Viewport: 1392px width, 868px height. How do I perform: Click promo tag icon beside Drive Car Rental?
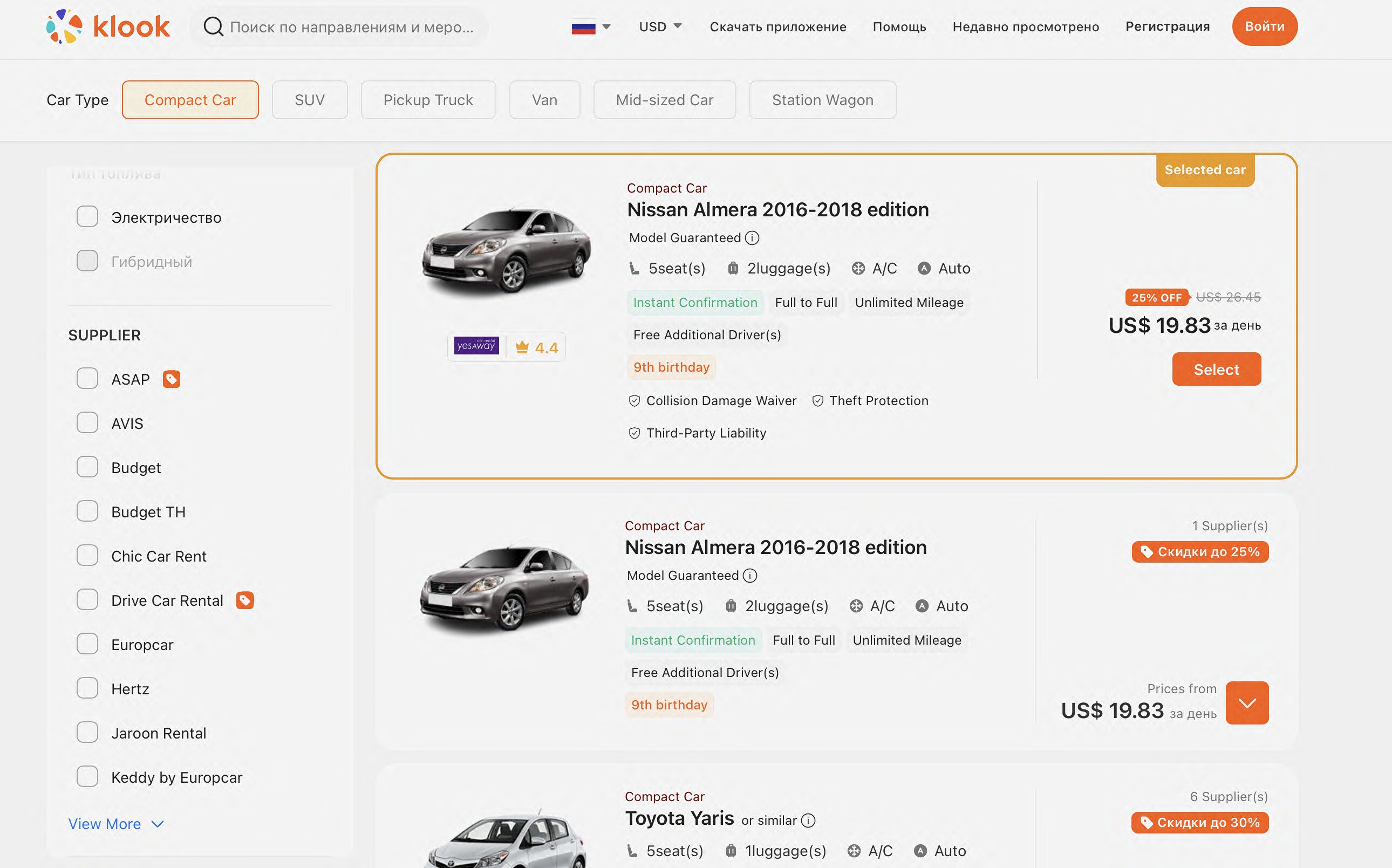(245, 600)
